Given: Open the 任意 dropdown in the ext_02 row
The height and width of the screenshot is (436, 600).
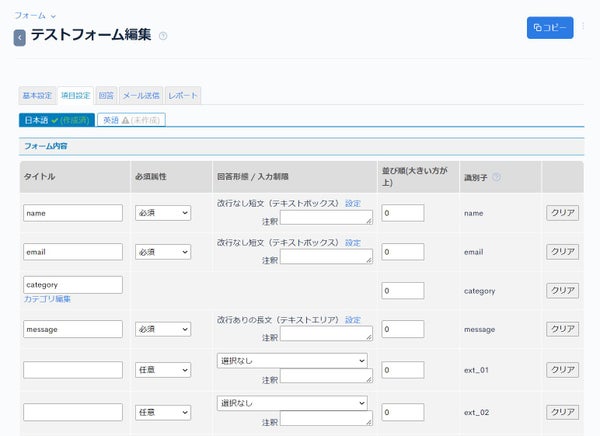Looking at the screenshot, I should point(163,412).
